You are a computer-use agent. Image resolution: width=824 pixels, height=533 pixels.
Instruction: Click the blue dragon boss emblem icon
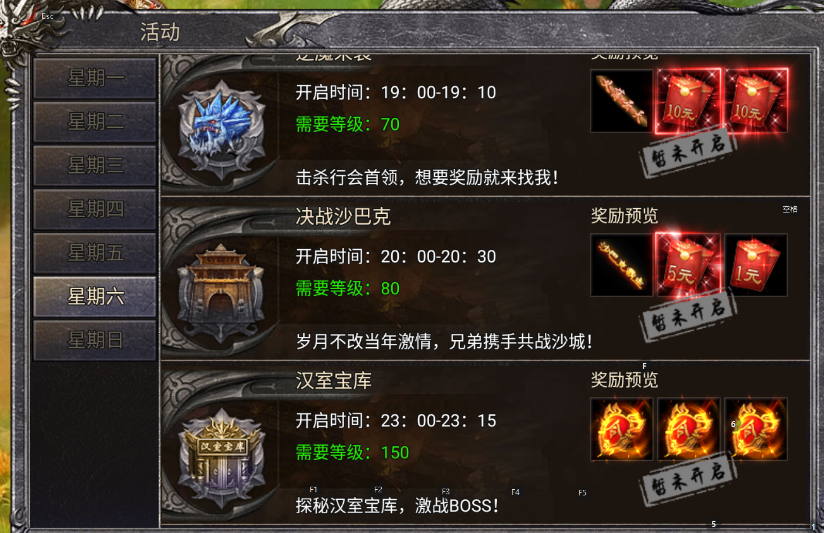[221, 126]
